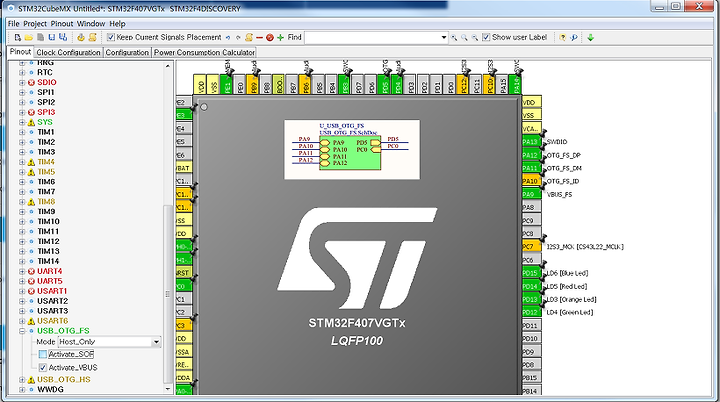Click the warning icon beside USB_OTG_HS
The image size is (720, 402).
click(x=31, y=380)
